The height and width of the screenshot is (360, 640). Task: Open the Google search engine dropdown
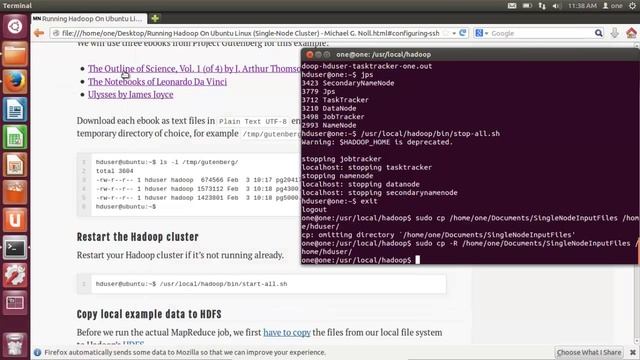(482, 33)
